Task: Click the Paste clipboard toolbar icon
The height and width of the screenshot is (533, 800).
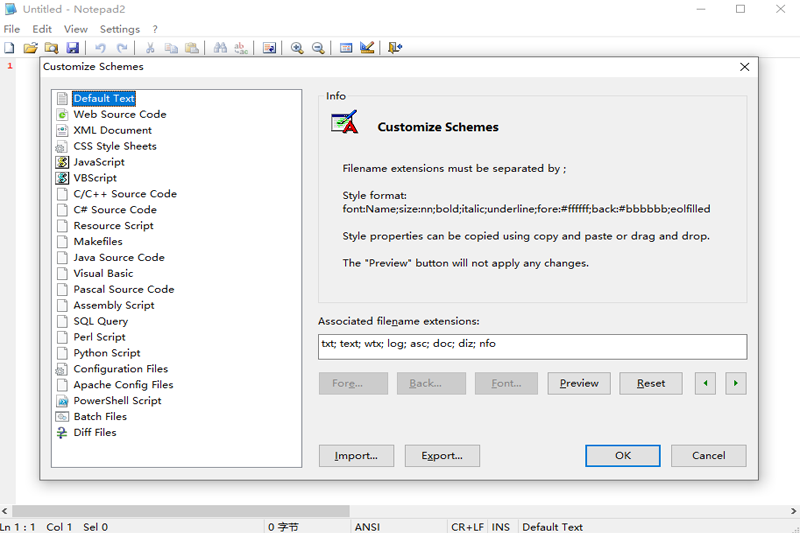Action: tap(192, 48)
